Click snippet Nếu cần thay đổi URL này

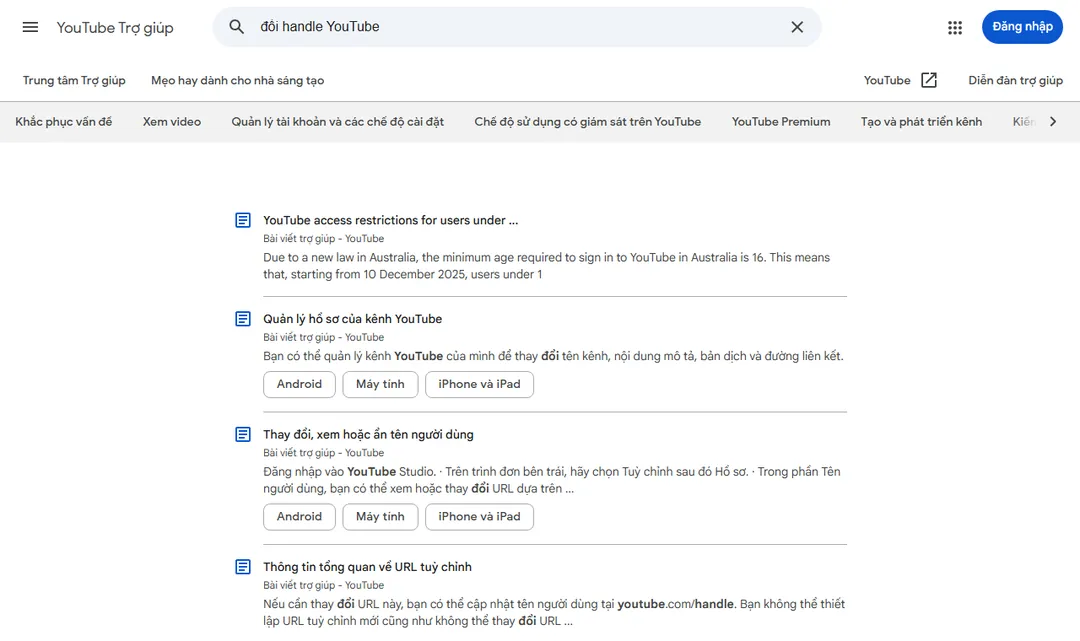pyautogui.click(x=554, y=612)
